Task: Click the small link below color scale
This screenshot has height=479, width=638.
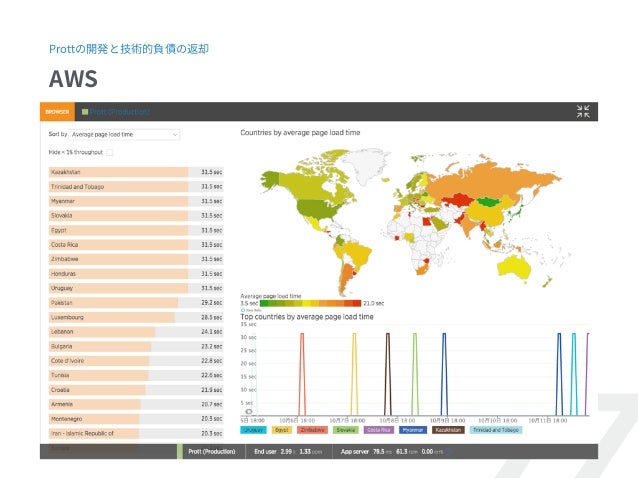Action: coord(251,310)
